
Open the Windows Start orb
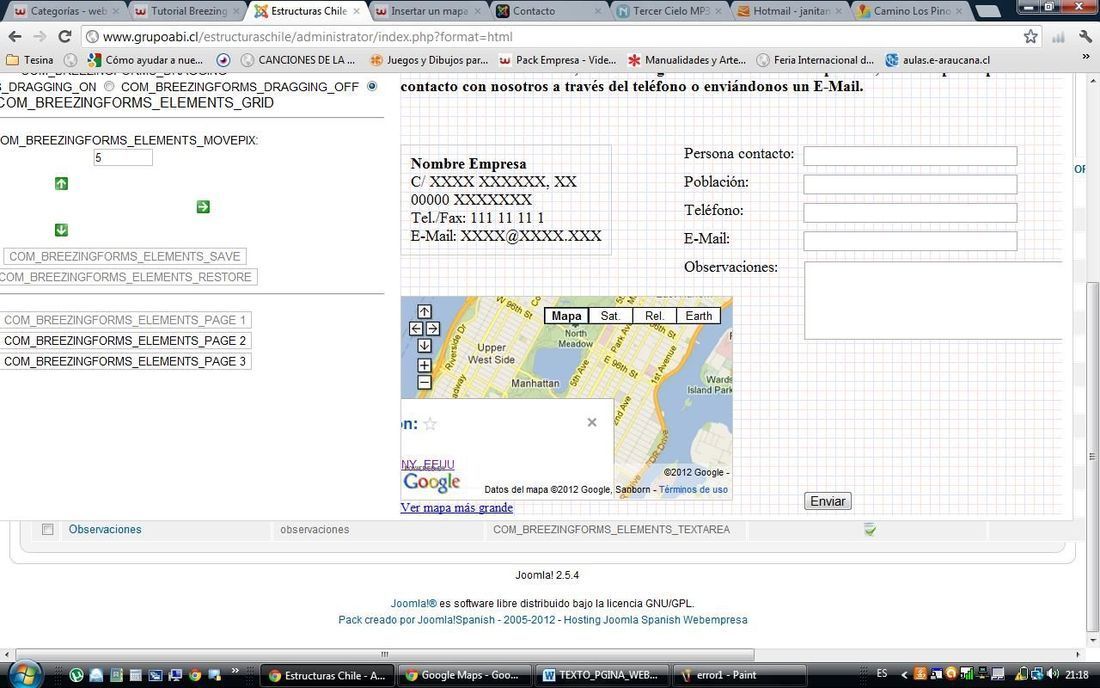25,675
